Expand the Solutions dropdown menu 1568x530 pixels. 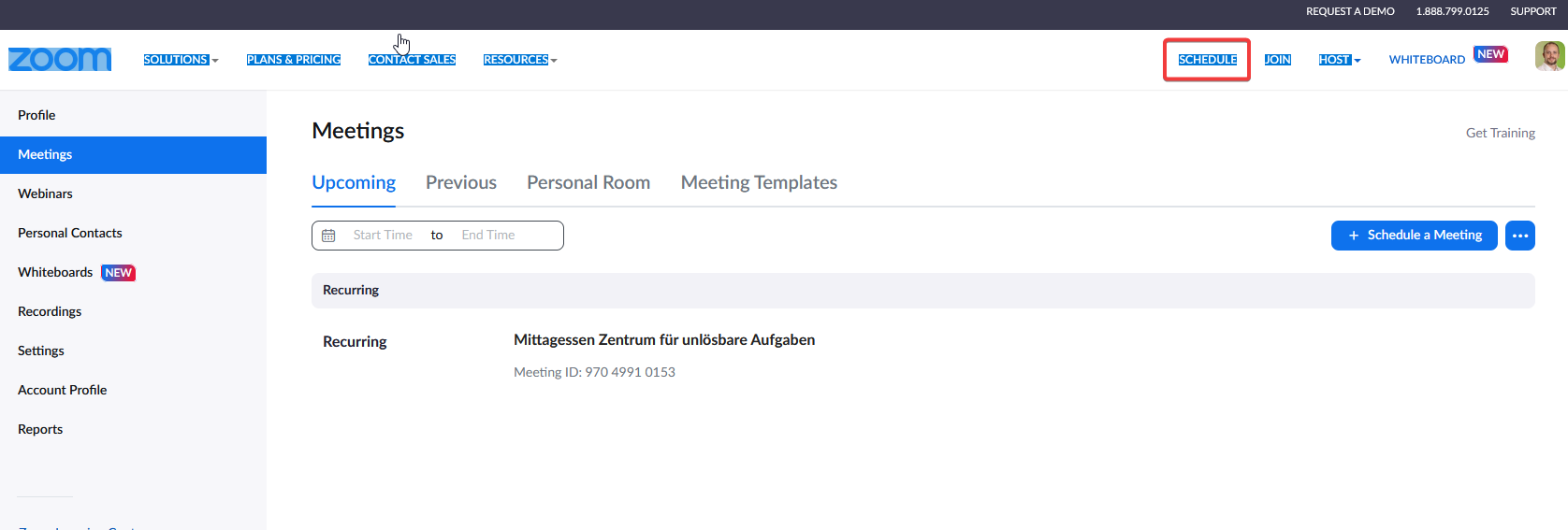click(x=181, y=60)
